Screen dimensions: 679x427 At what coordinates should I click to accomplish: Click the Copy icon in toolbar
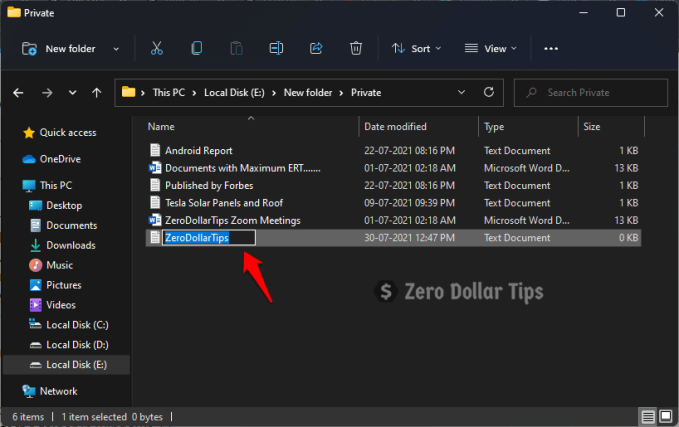point(197,48)
